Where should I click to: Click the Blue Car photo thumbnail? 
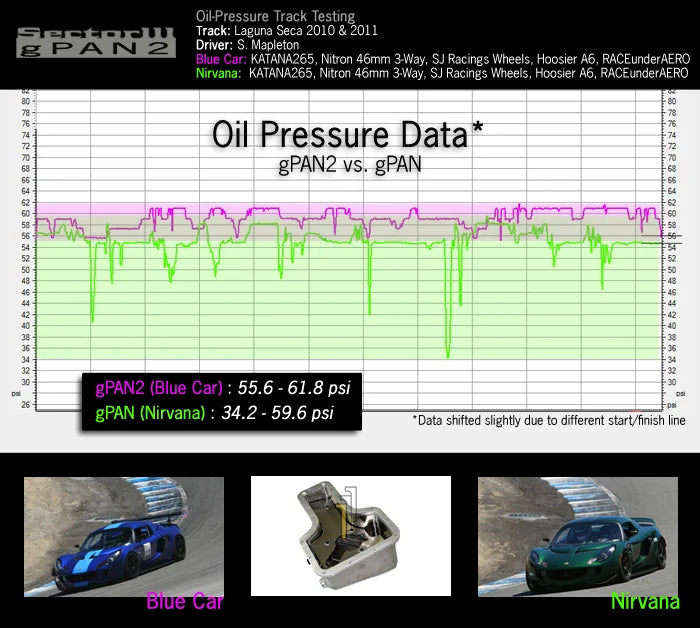124,537
